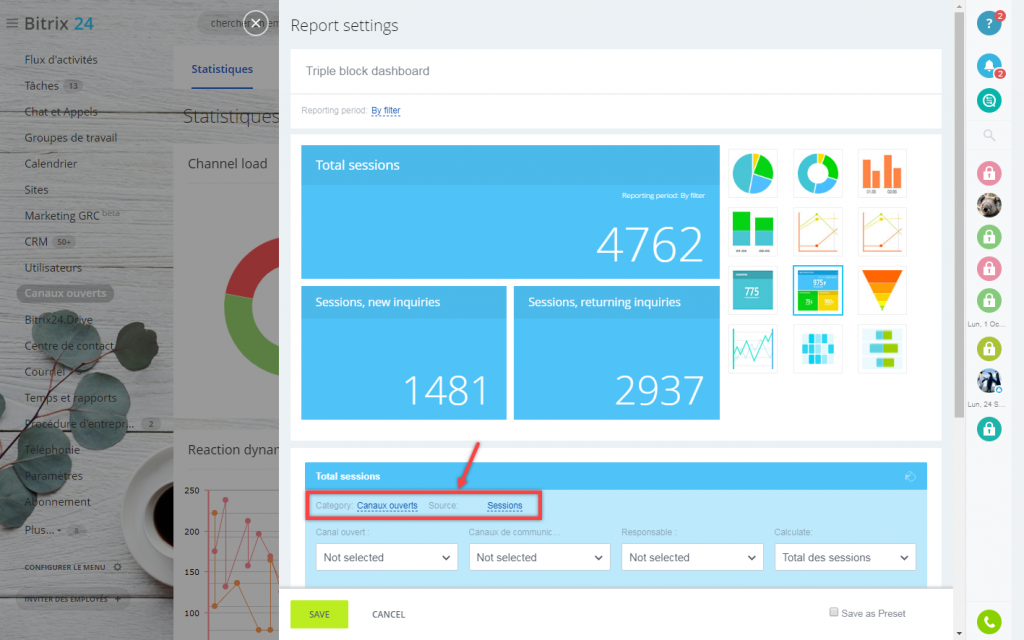The height and width of the screenshot is (640, 1024).
Task: Click Inviter des employés button
Action: coord(72,599)
